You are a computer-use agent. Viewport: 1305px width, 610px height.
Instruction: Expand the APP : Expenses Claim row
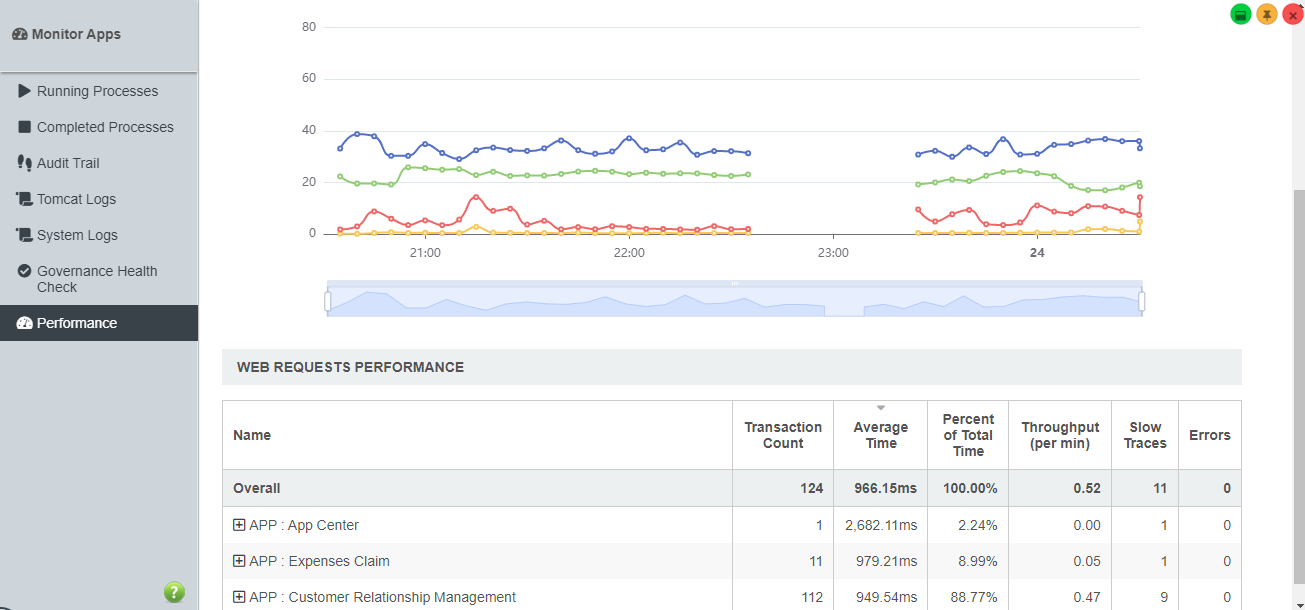(239, 561)
